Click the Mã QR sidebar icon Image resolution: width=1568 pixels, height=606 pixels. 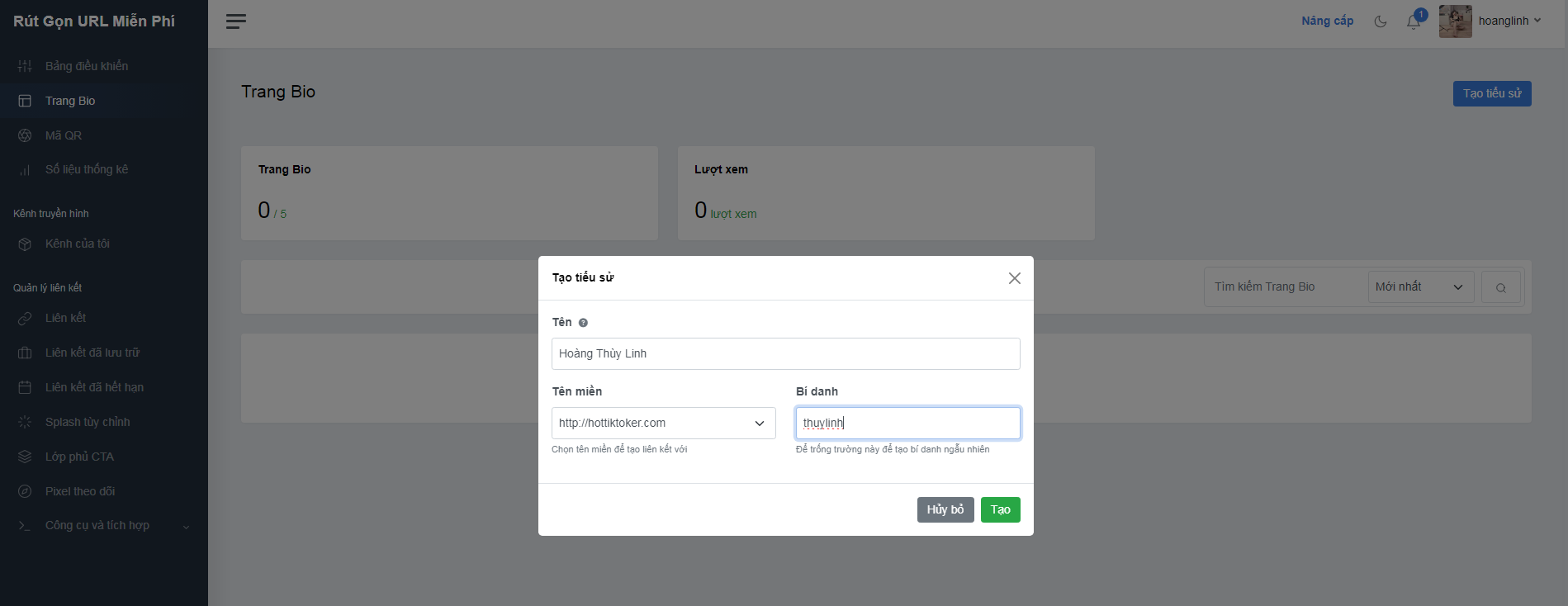25,135
